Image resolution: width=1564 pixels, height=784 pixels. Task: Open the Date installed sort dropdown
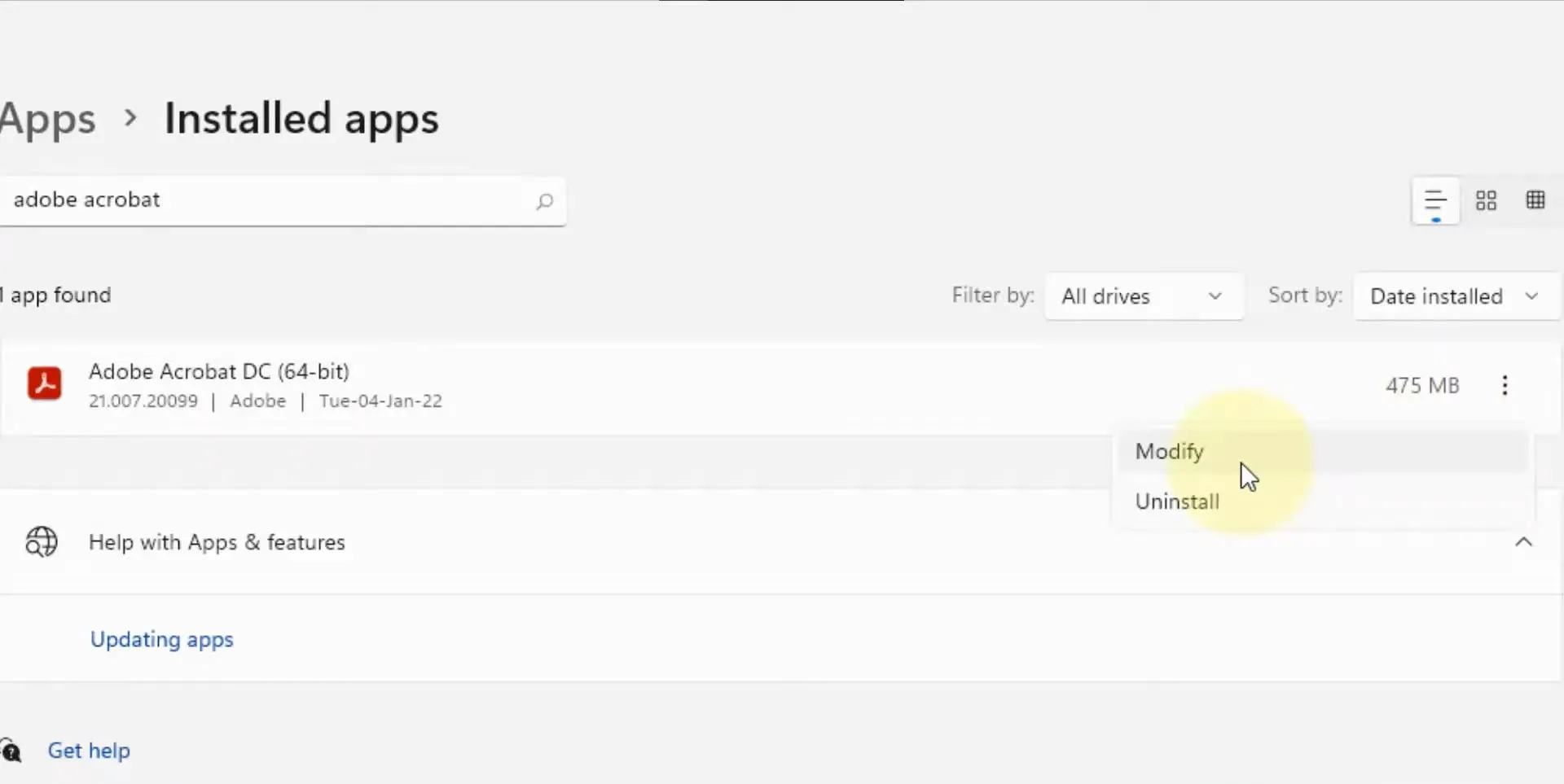1454,296
